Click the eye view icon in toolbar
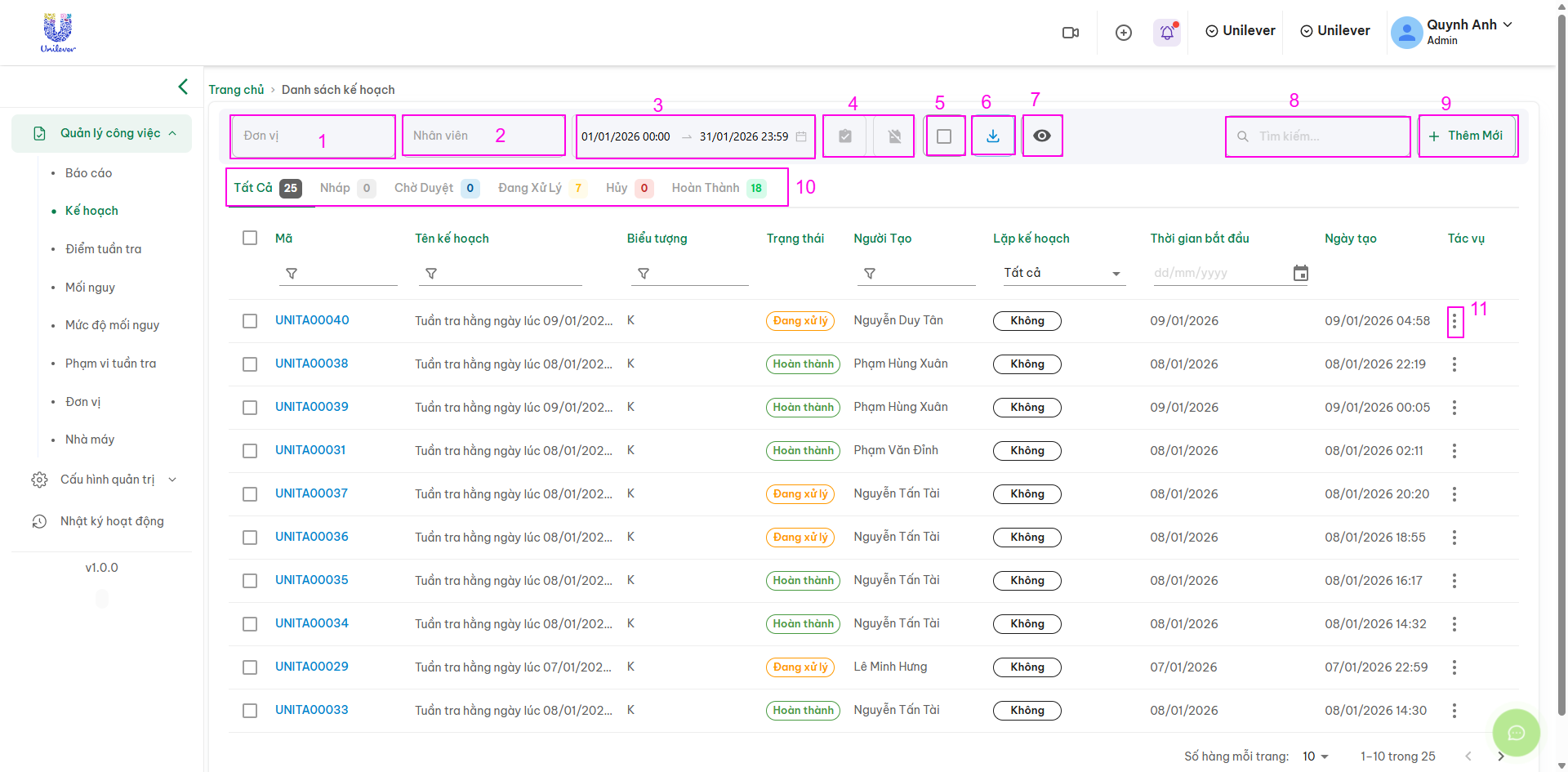 [1041, 136]
